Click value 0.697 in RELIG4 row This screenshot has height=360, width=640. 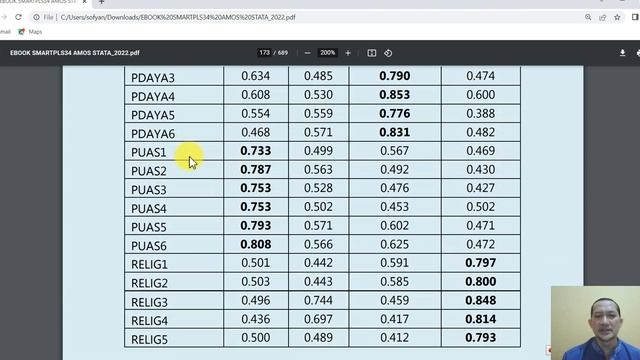tap(318, 319)
